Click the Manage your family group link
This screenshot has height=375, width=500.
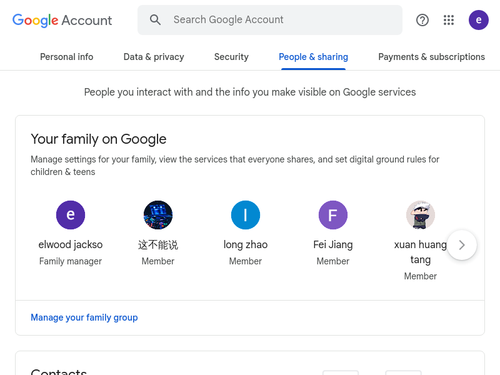coord(84,317)
